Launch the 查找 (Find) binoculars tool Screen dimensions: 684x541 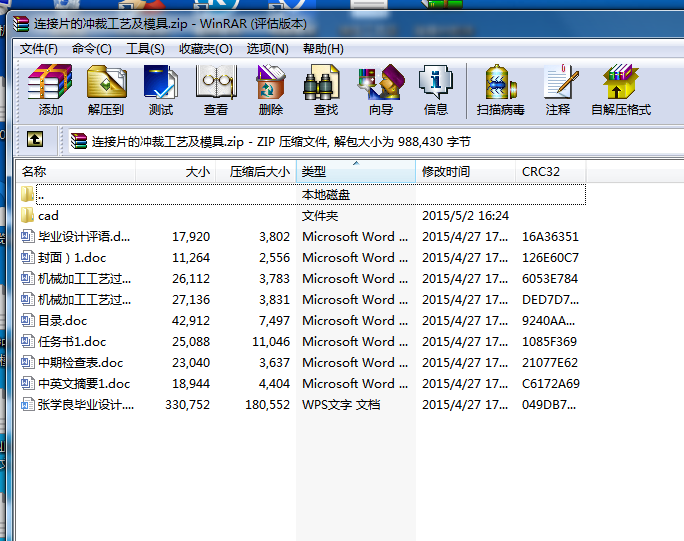coord(325,90)
